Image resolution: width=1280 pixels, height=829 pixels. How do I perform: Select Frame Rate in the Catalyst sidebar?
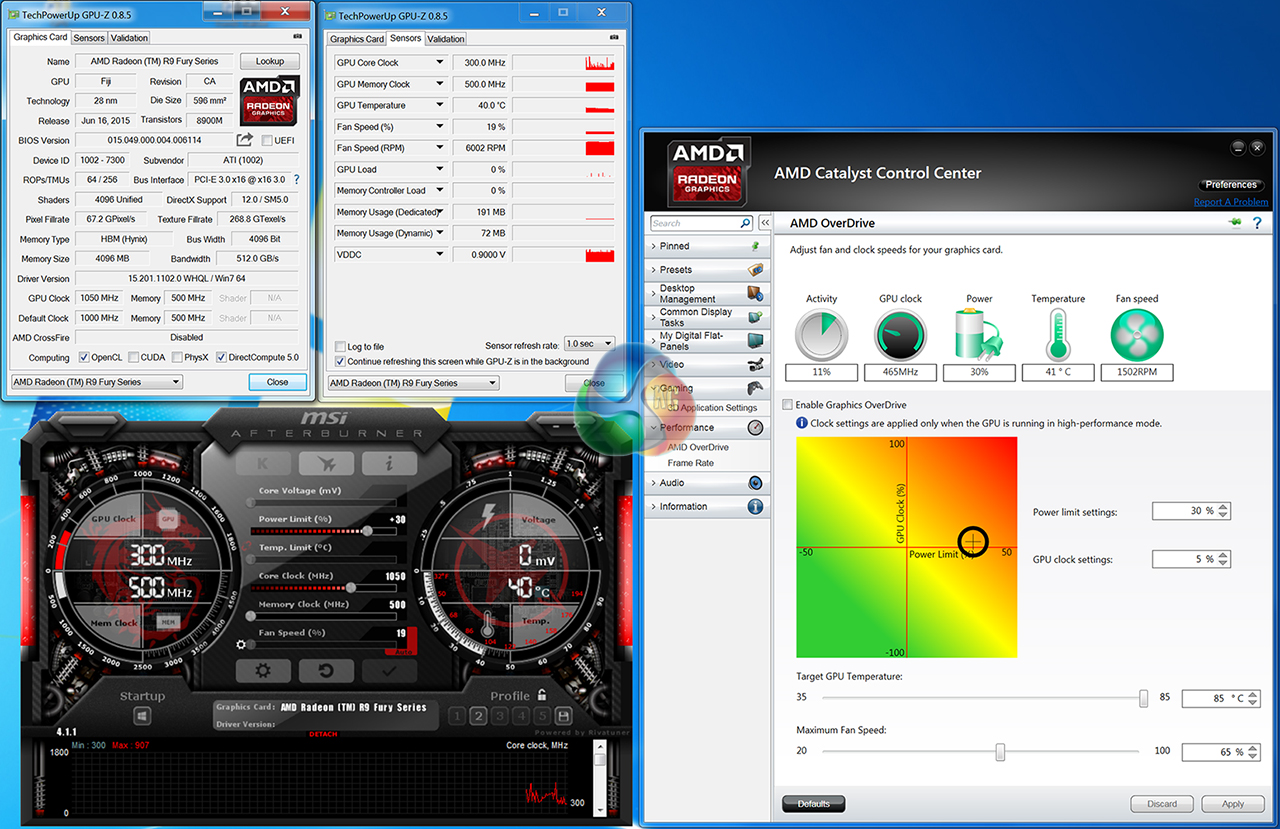click(x=691, y=463)
